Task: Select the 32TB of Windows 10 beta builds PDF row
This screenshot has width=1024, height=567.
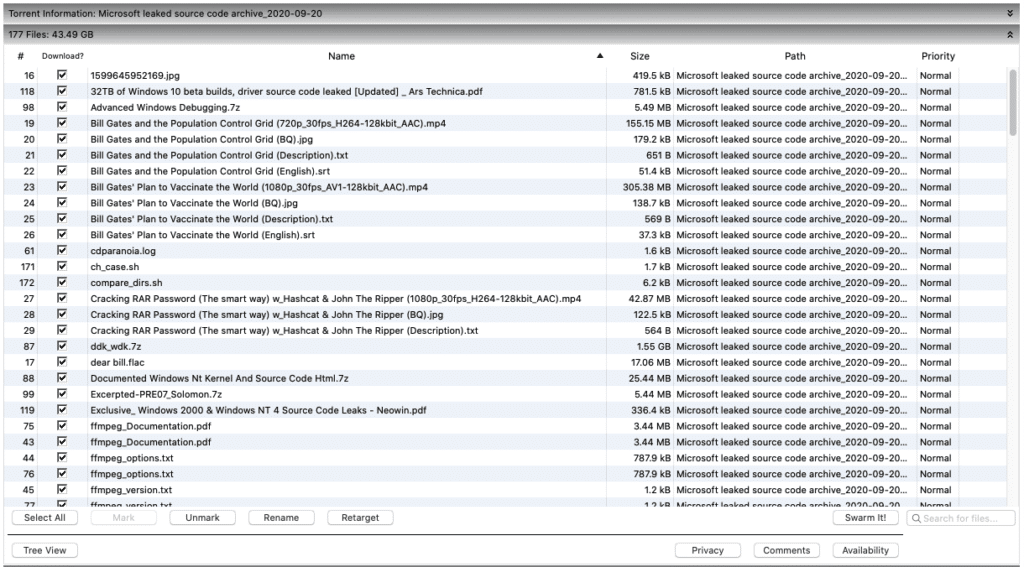Action: pyautogui.click(x=287, y=91)
